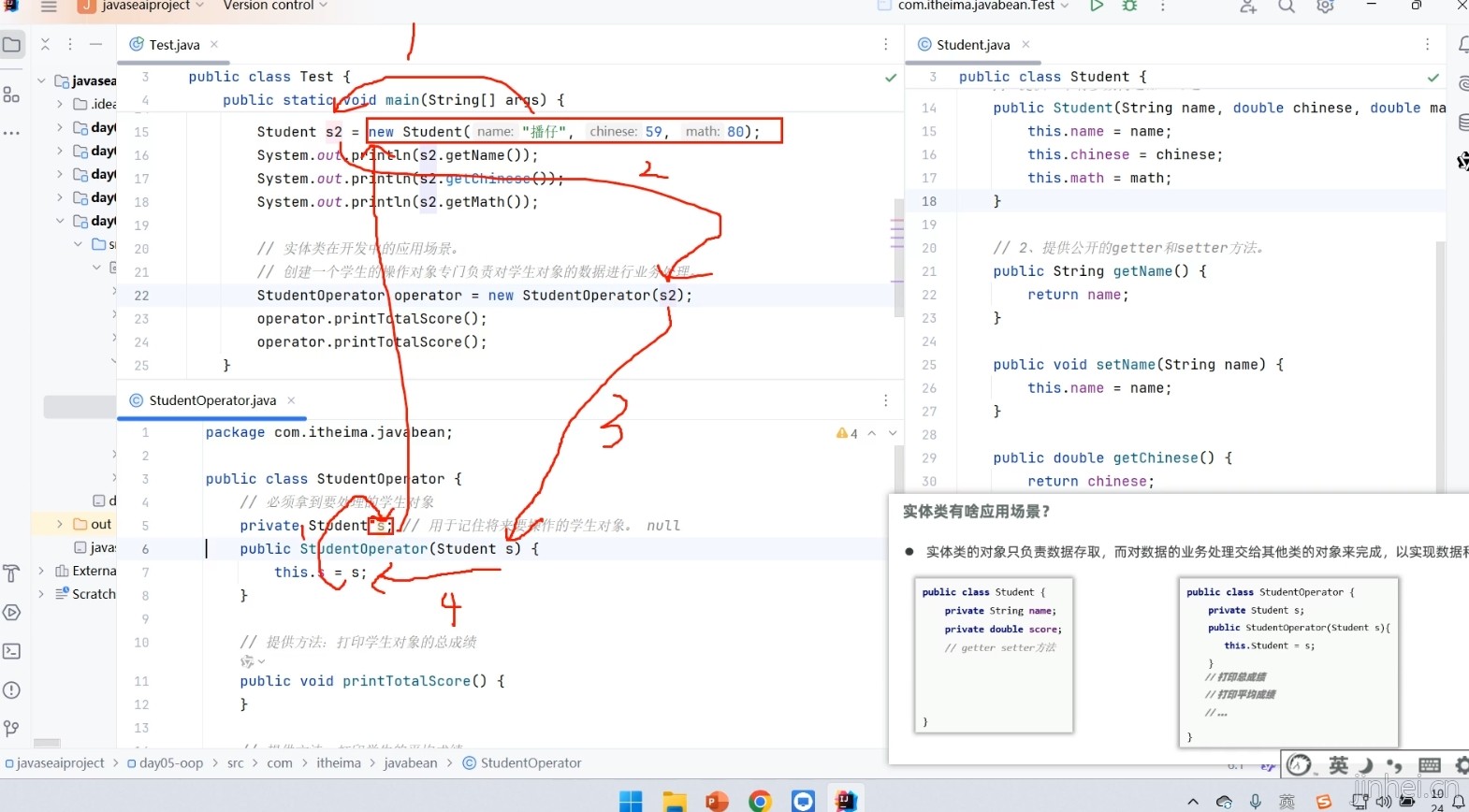Expand the External Libraries tree node
1469x812 pixels.
tap(42, 571)
